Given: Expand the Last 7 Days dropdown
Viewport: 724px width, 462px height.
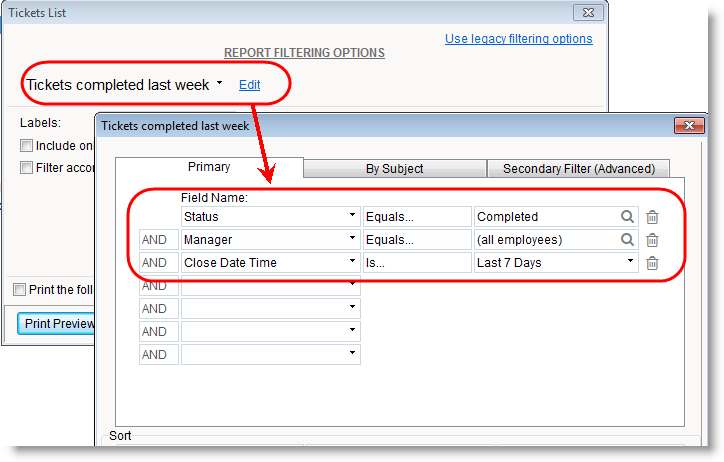Looking at the screenshot, I should click(x=630, y=263).
